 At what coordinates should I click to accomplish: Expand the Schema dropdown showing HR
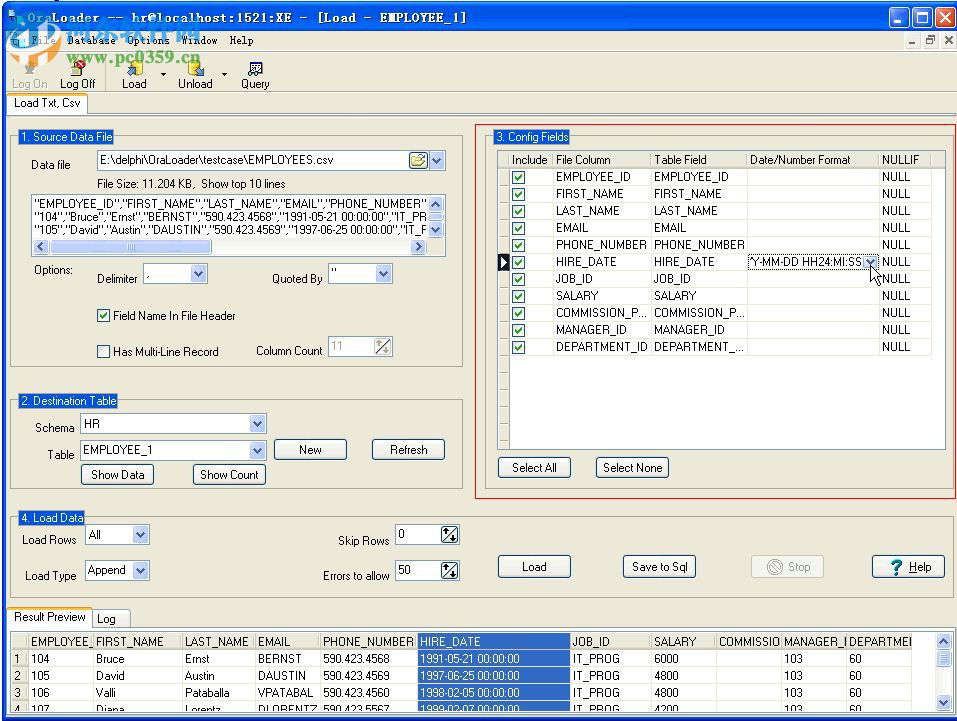258,425
